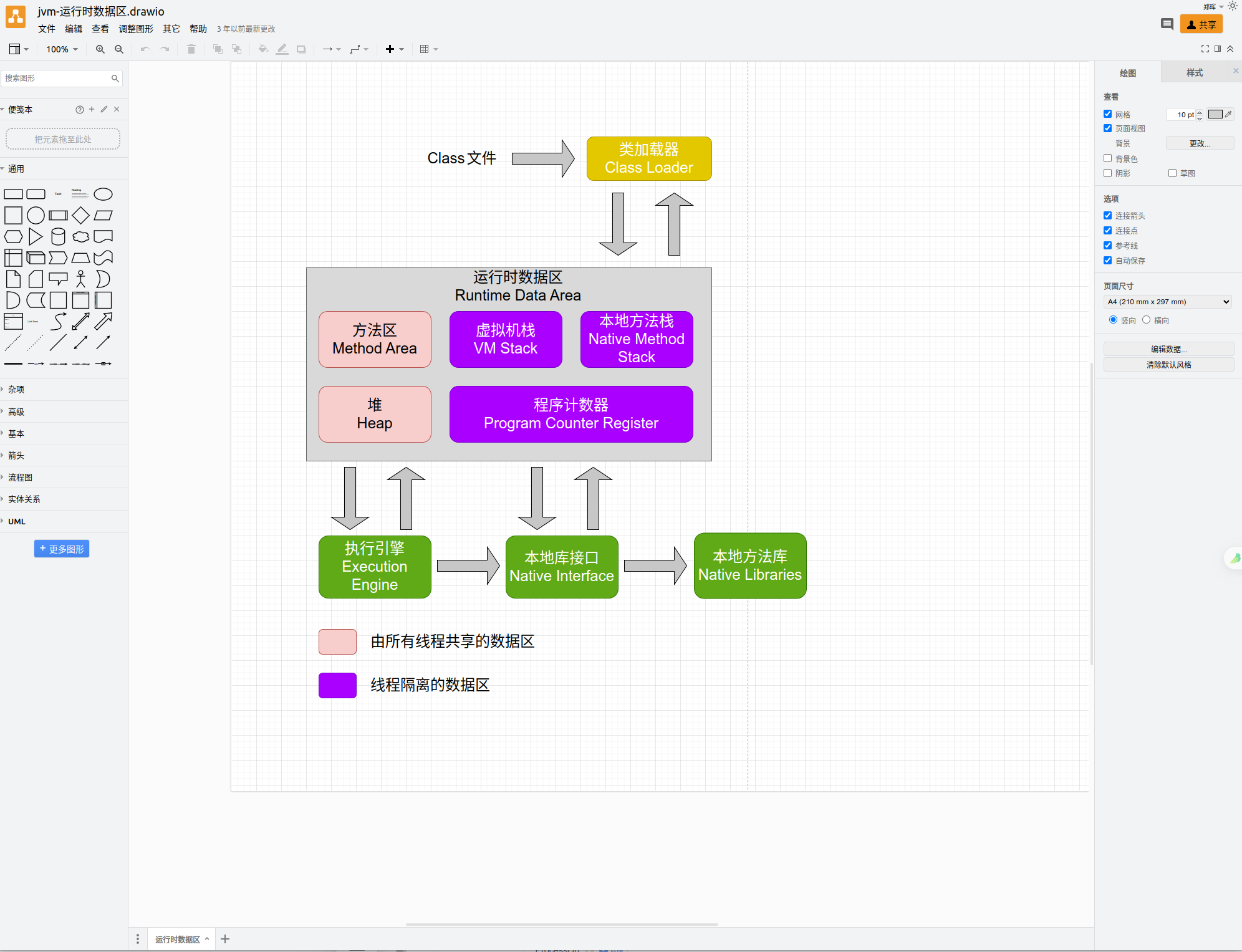Click the zoom out magnifier icon

[119, 49]
